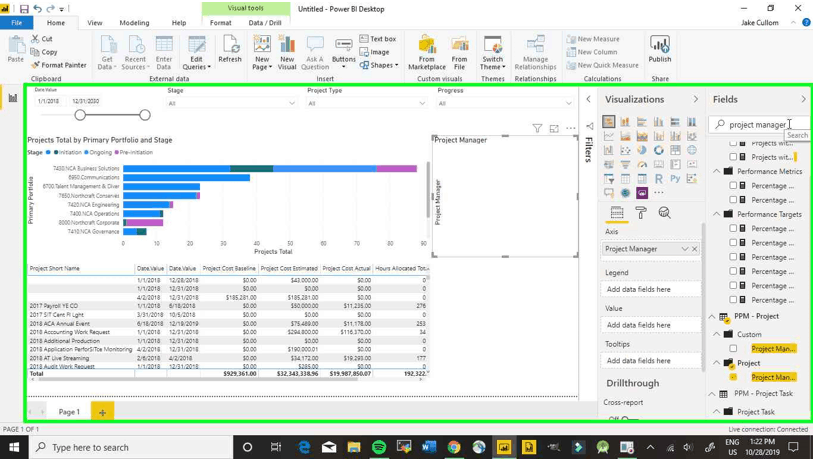Collapse the Visualizations pane with its chevron

pos(696,99)
